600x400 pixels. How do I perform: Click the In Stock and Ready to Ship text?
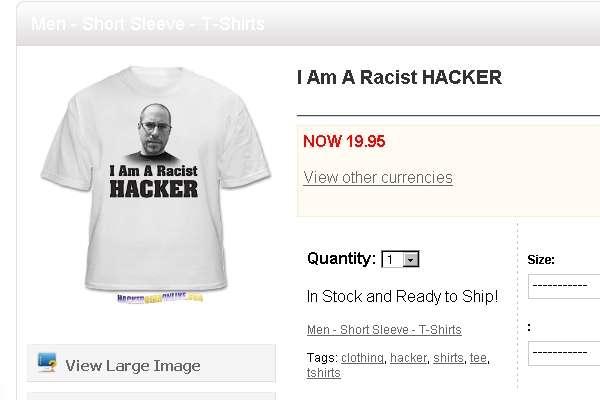402,297
